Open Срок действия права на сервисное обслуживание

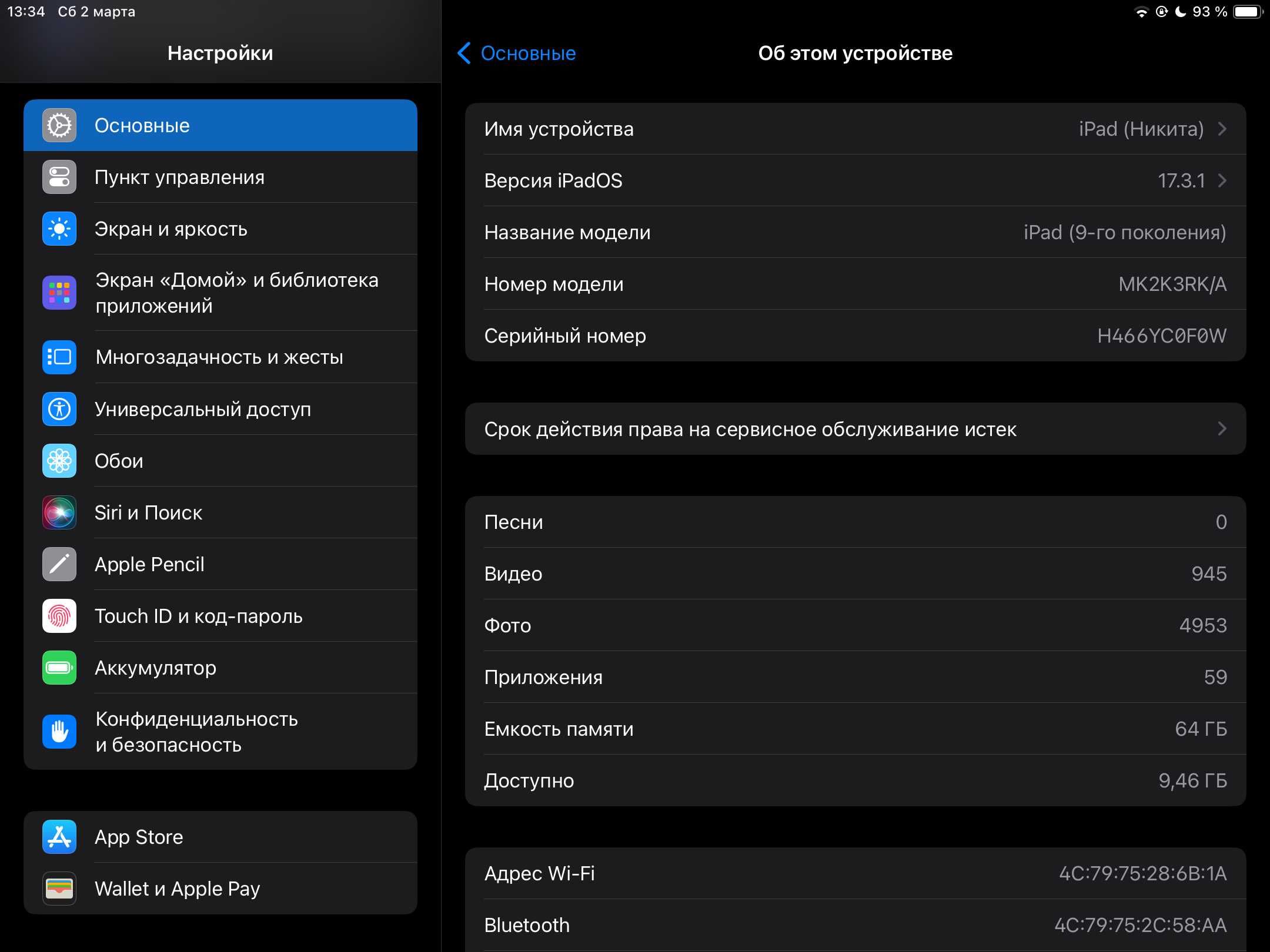[855, 429]
